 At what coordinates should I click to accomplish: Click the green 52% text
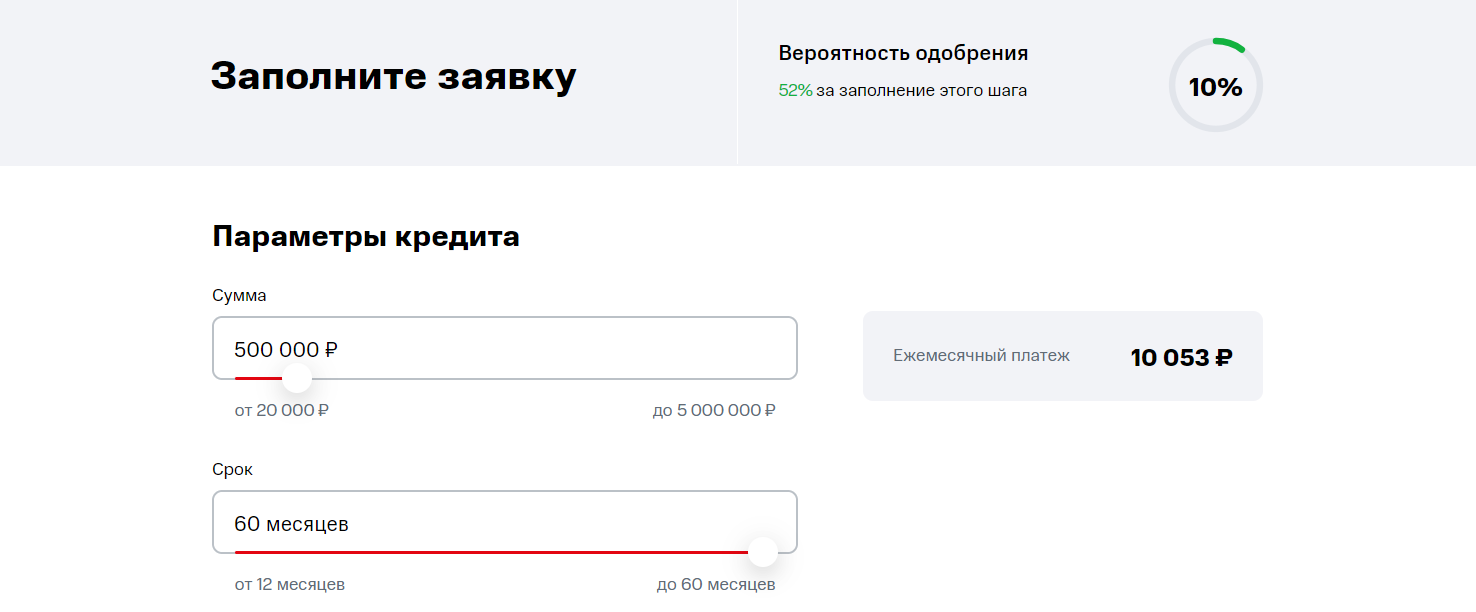(795, 90)
